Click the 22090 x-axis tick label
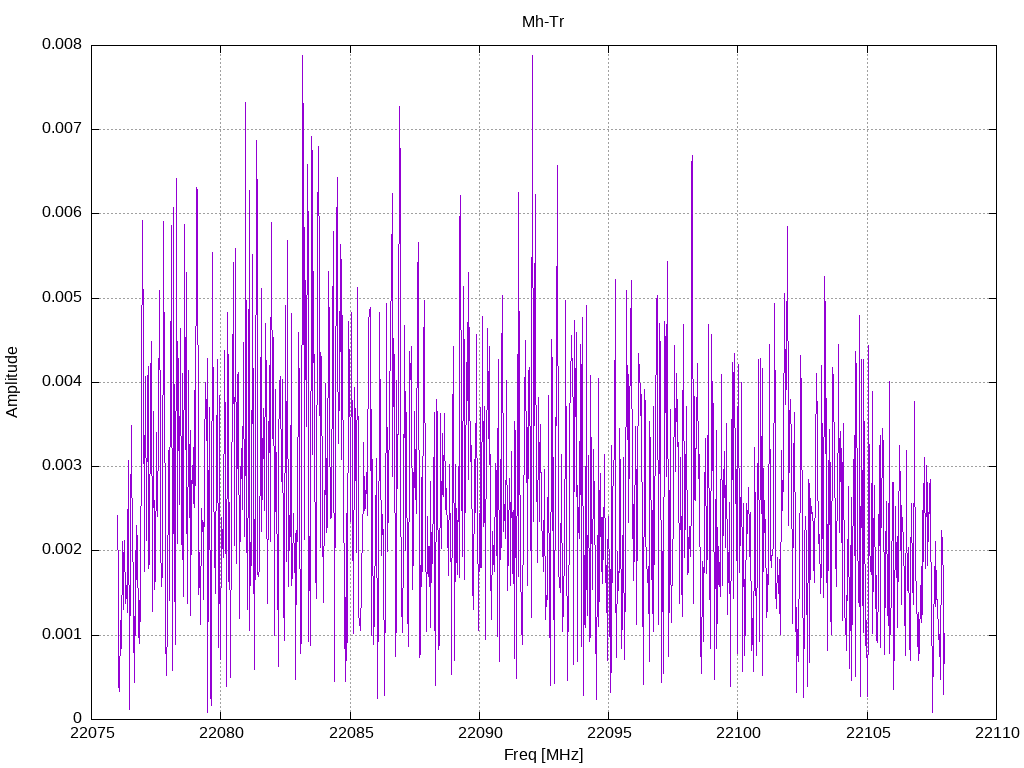 click(479, 733)
